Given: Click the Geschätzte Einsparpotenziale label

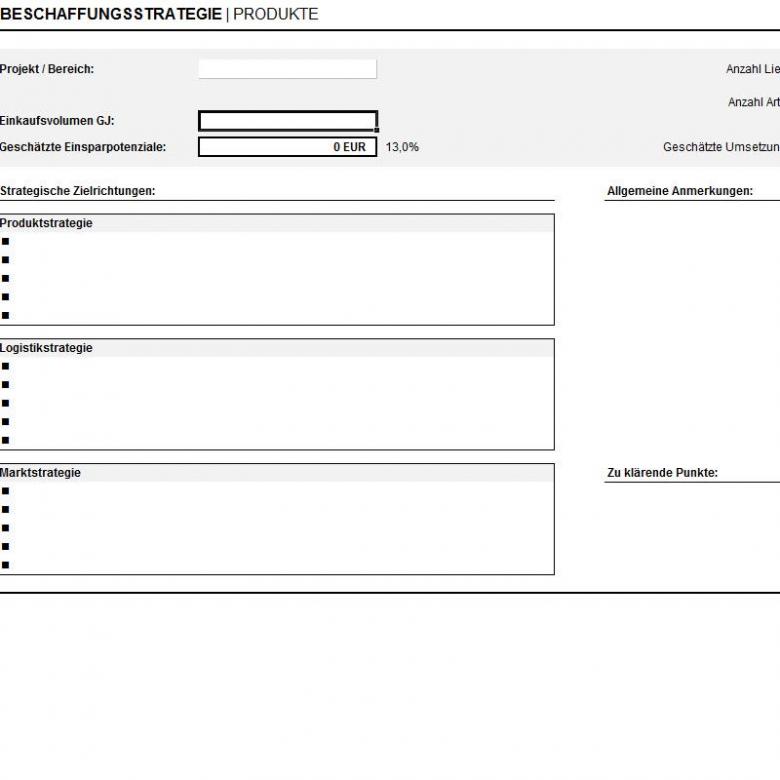Looking at the screenshot, I should (x=83, y=147).
